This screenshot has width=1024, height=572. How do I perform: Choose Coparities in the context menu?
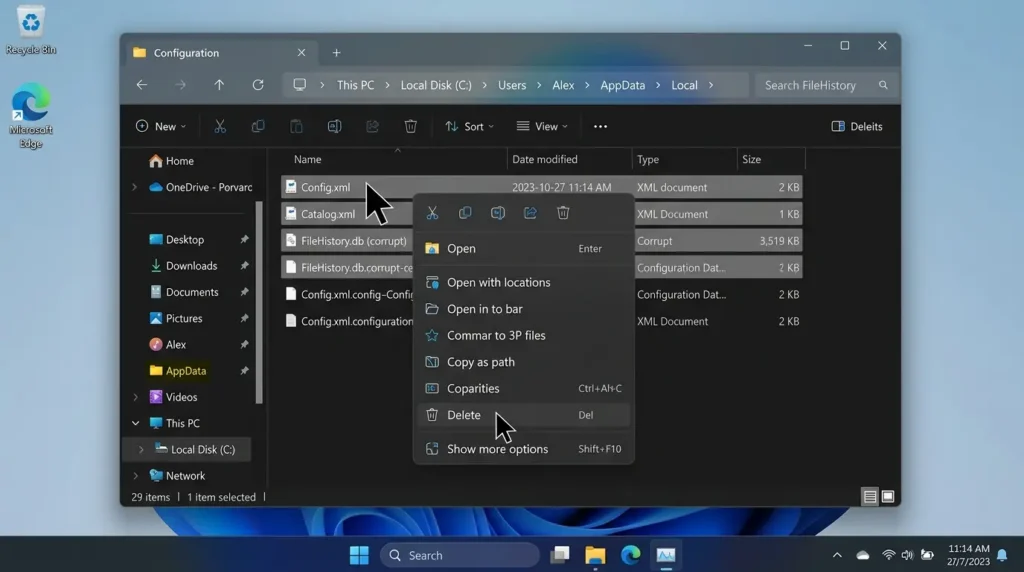[523, 389]
